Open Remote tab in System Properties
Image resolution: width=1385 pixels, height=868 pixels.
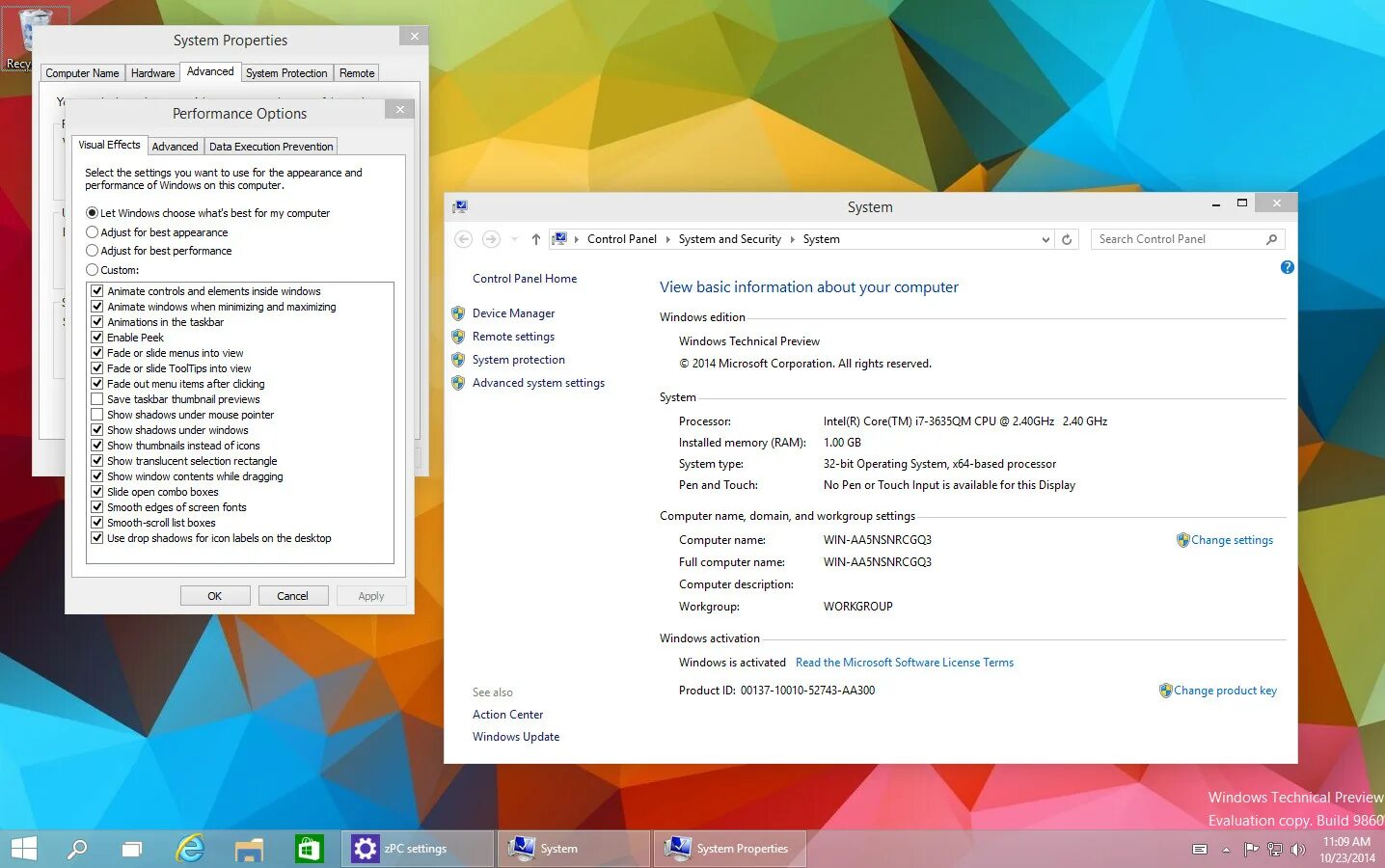click(357, 73)
